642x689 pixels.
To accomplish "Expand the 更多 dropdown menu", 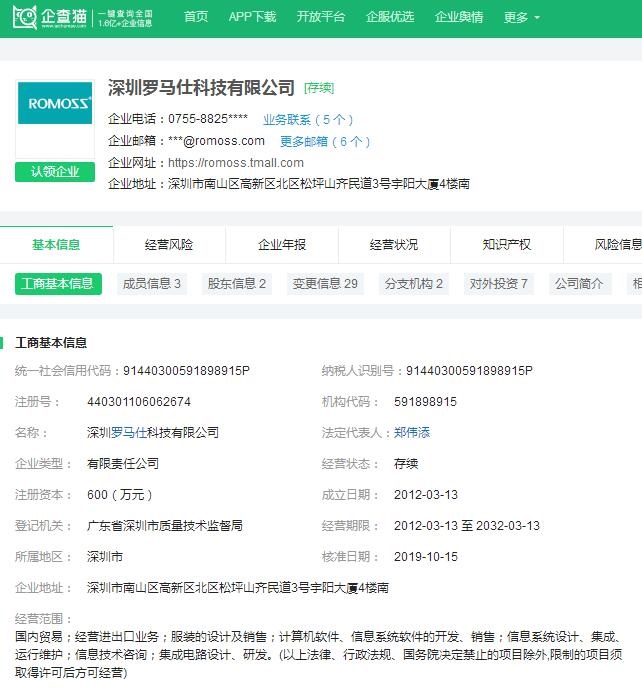I will point(522,18).
